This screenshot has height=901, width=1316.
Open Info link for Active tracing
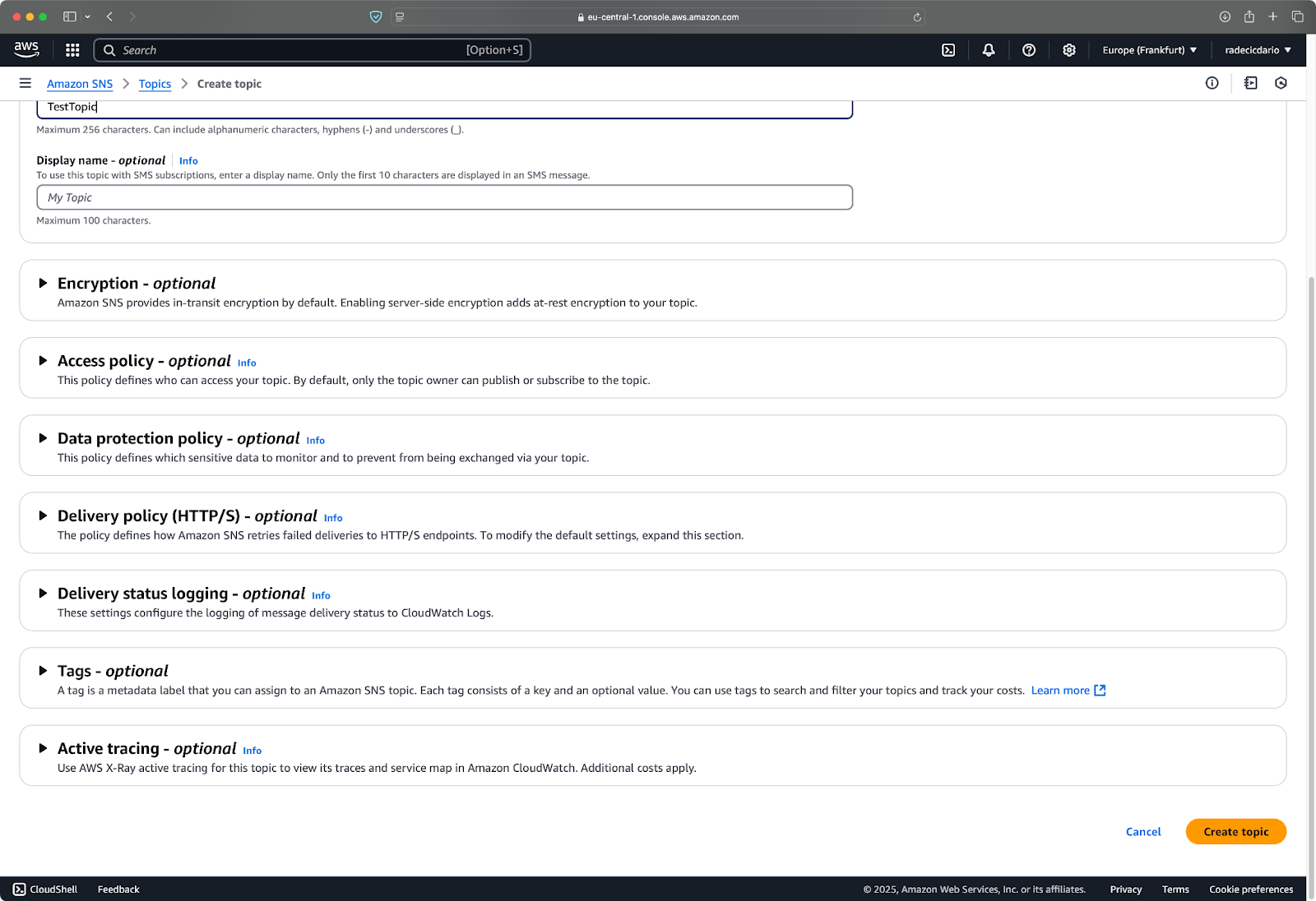click(253, 751)
